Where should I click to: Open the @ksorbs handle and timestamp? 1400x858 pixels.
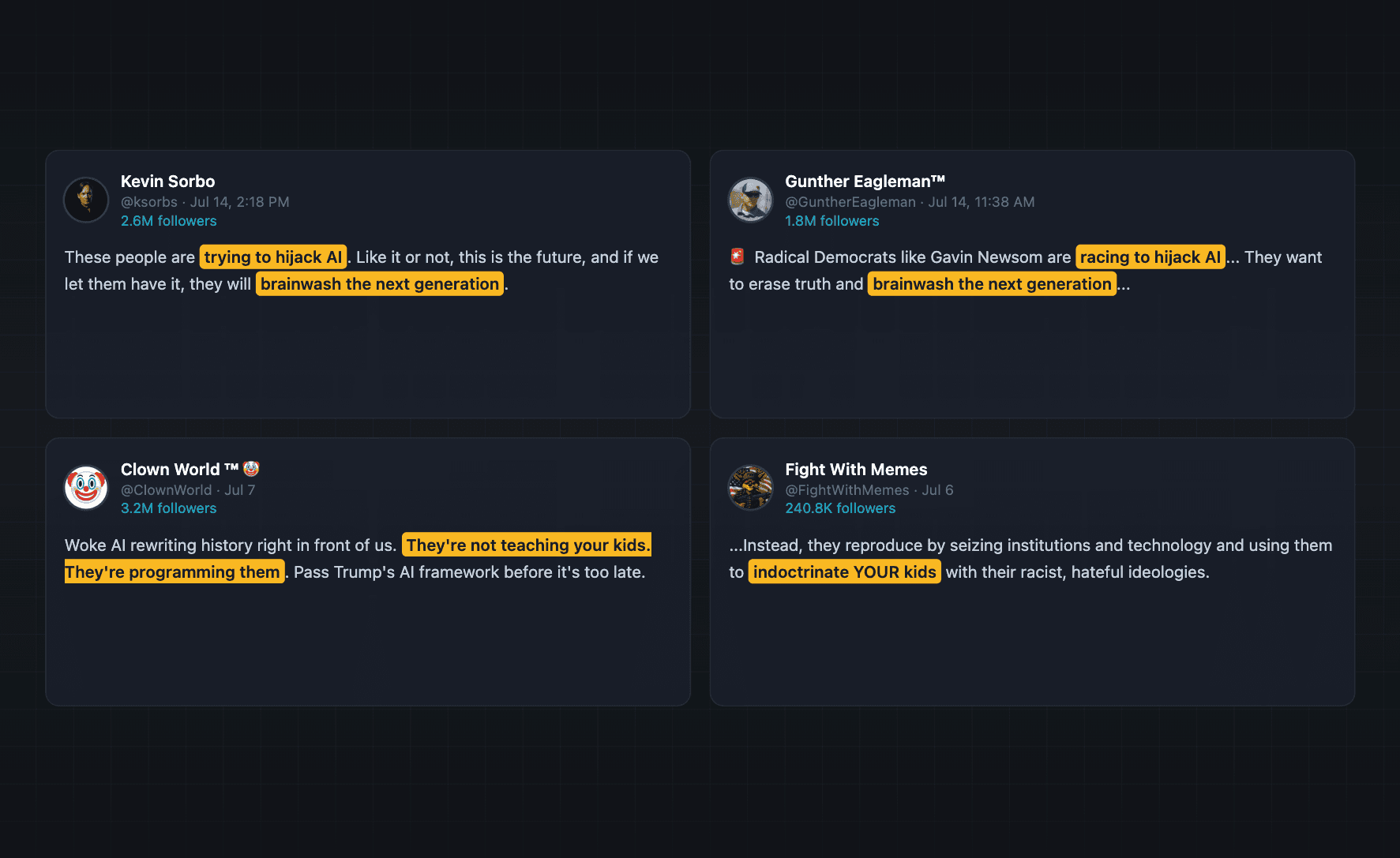[x=205, y=202]
